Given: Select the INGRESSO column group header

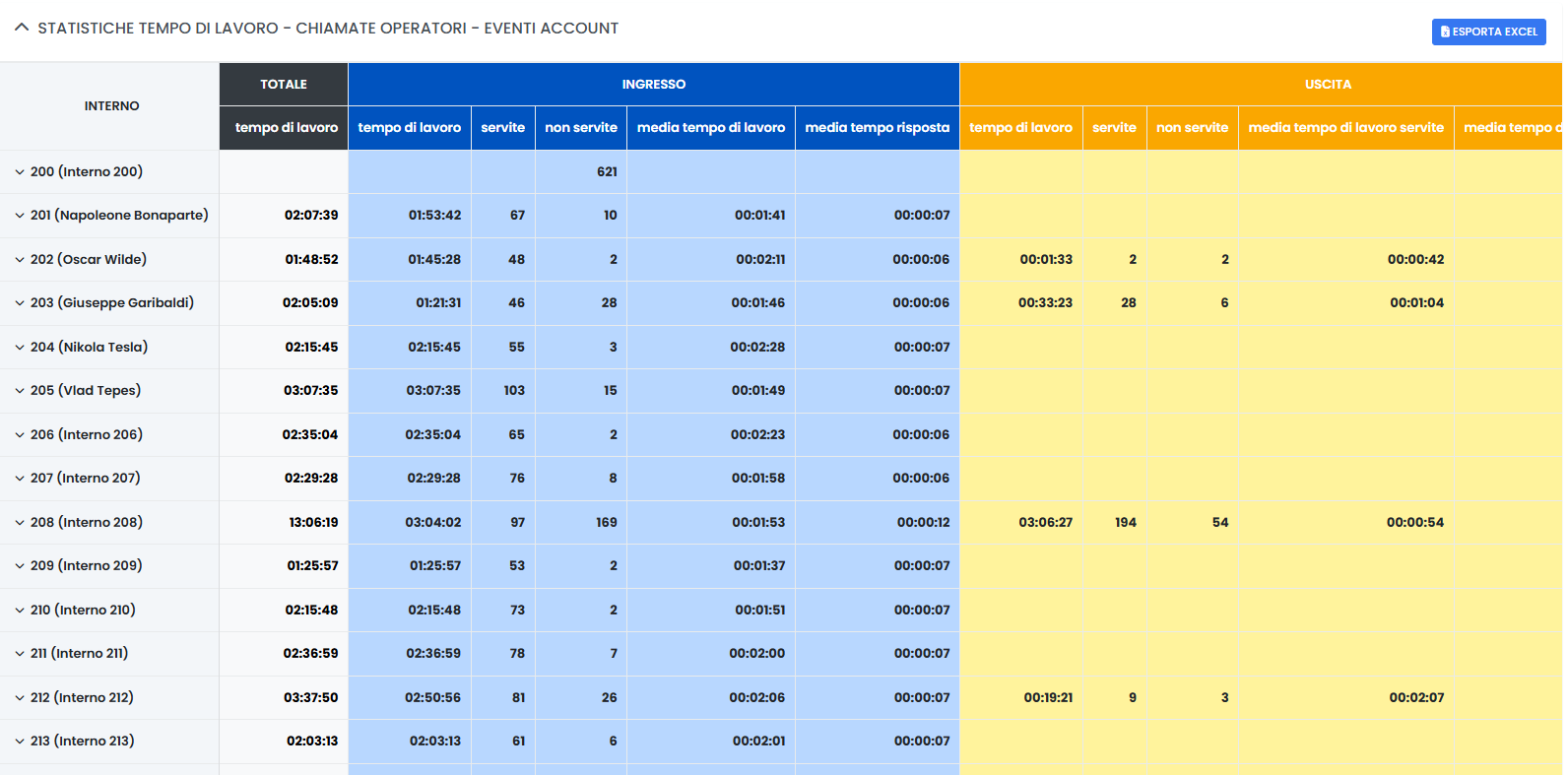Looking at the screenshot, I should [653, 85].
